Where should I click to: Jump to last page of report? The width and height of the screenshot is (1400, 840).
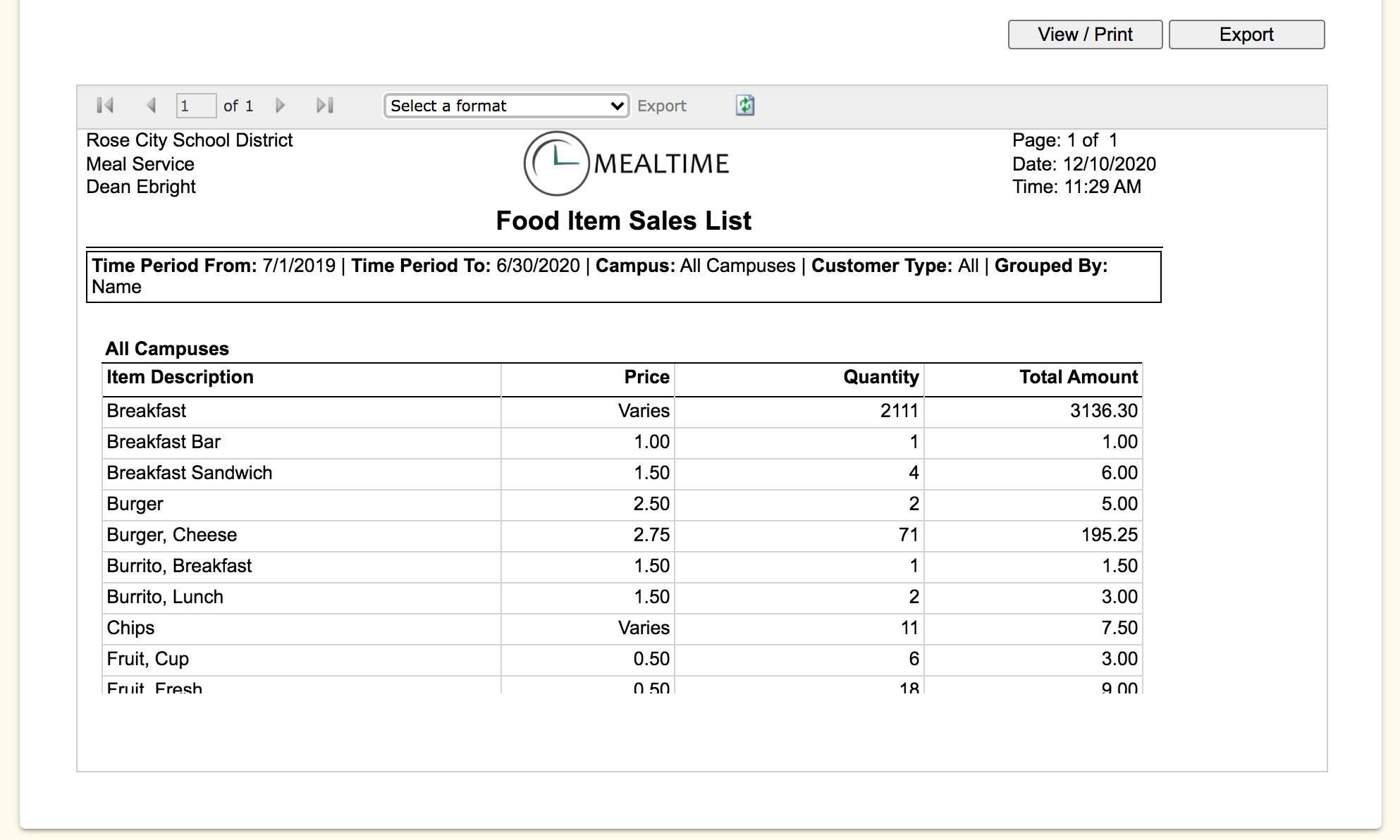tap(325, 106)
